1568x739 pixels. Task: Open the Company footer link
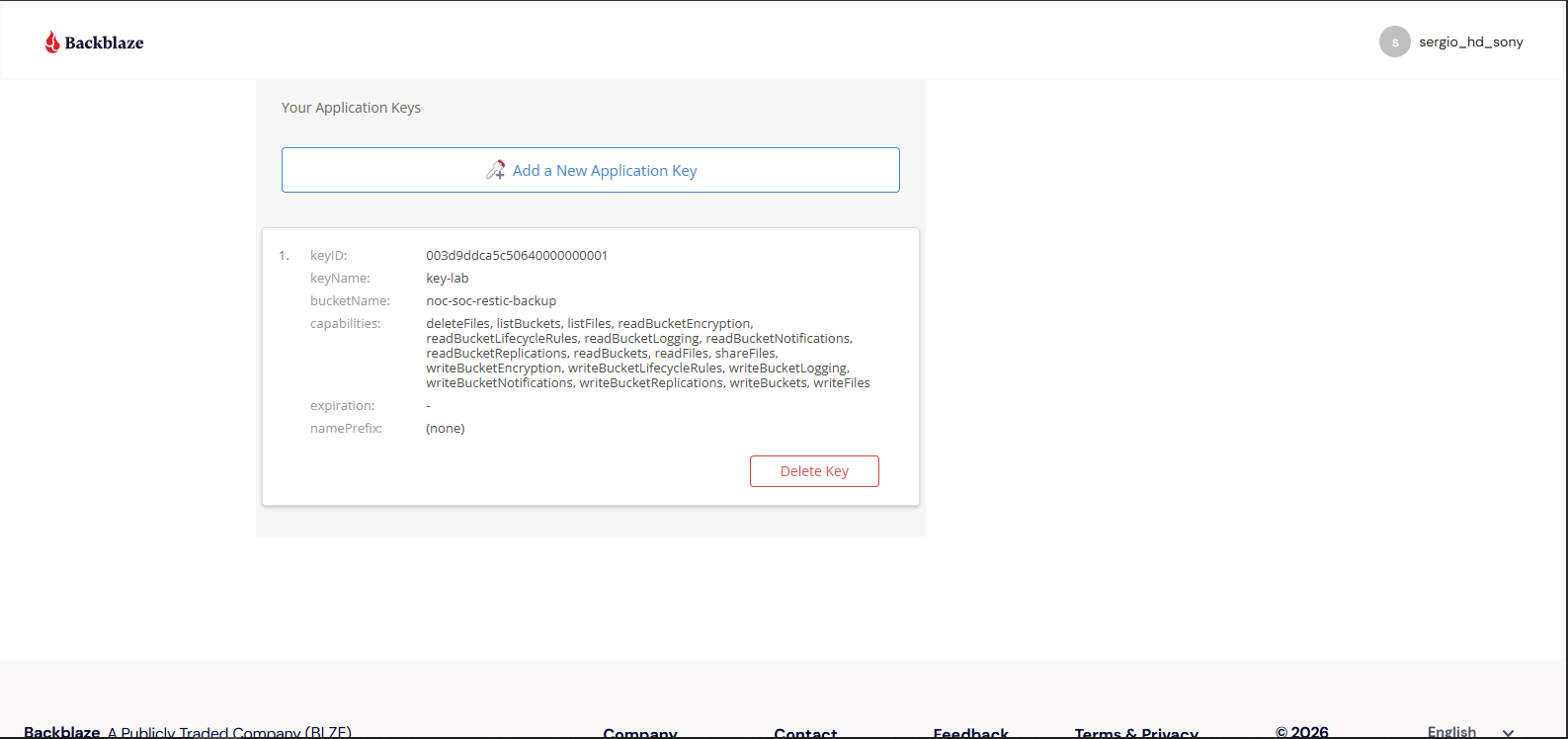pos(640,733)
